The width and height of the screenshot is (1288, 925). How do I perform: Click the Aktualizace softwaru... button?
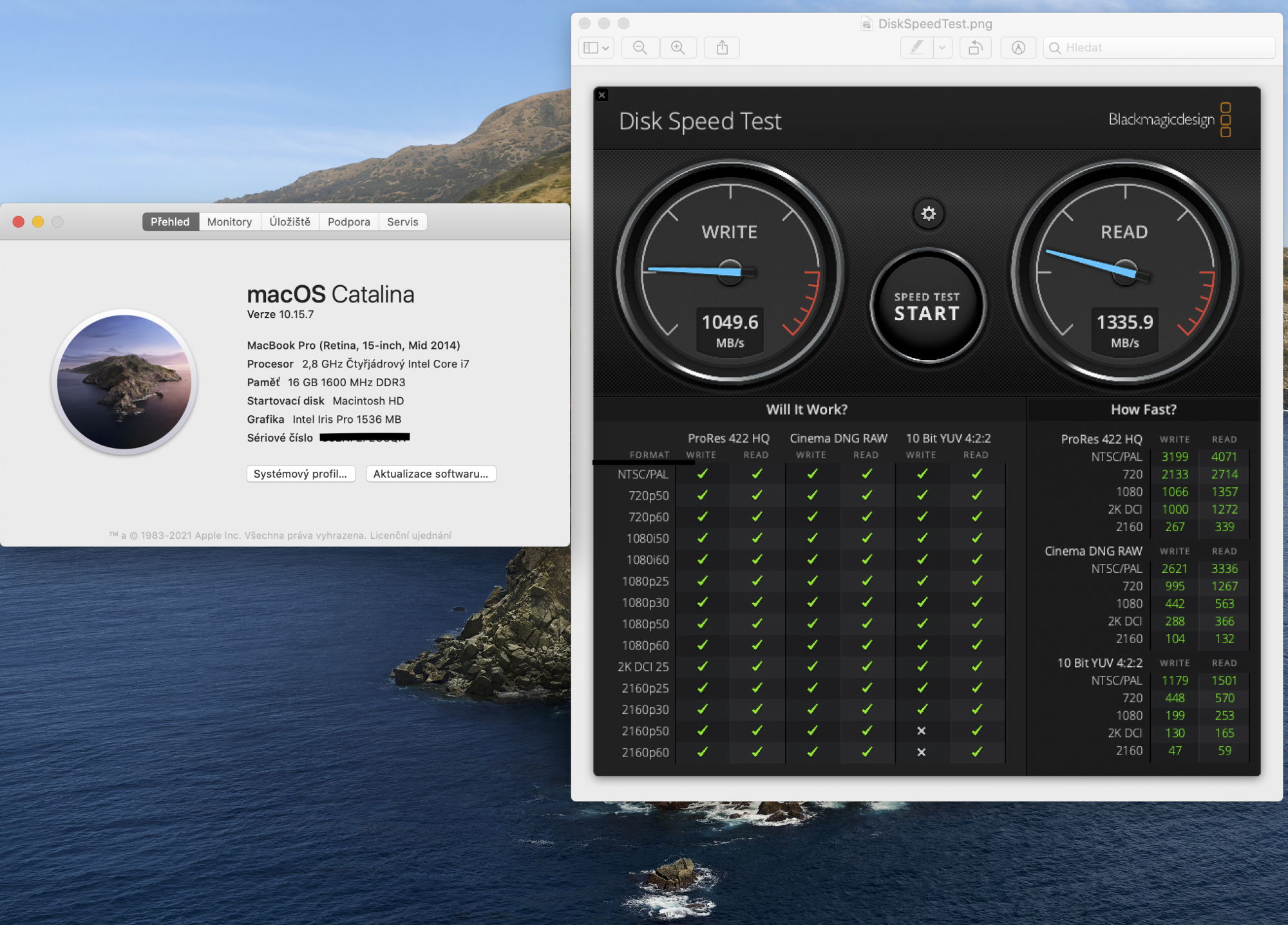[x=431, y=474]
